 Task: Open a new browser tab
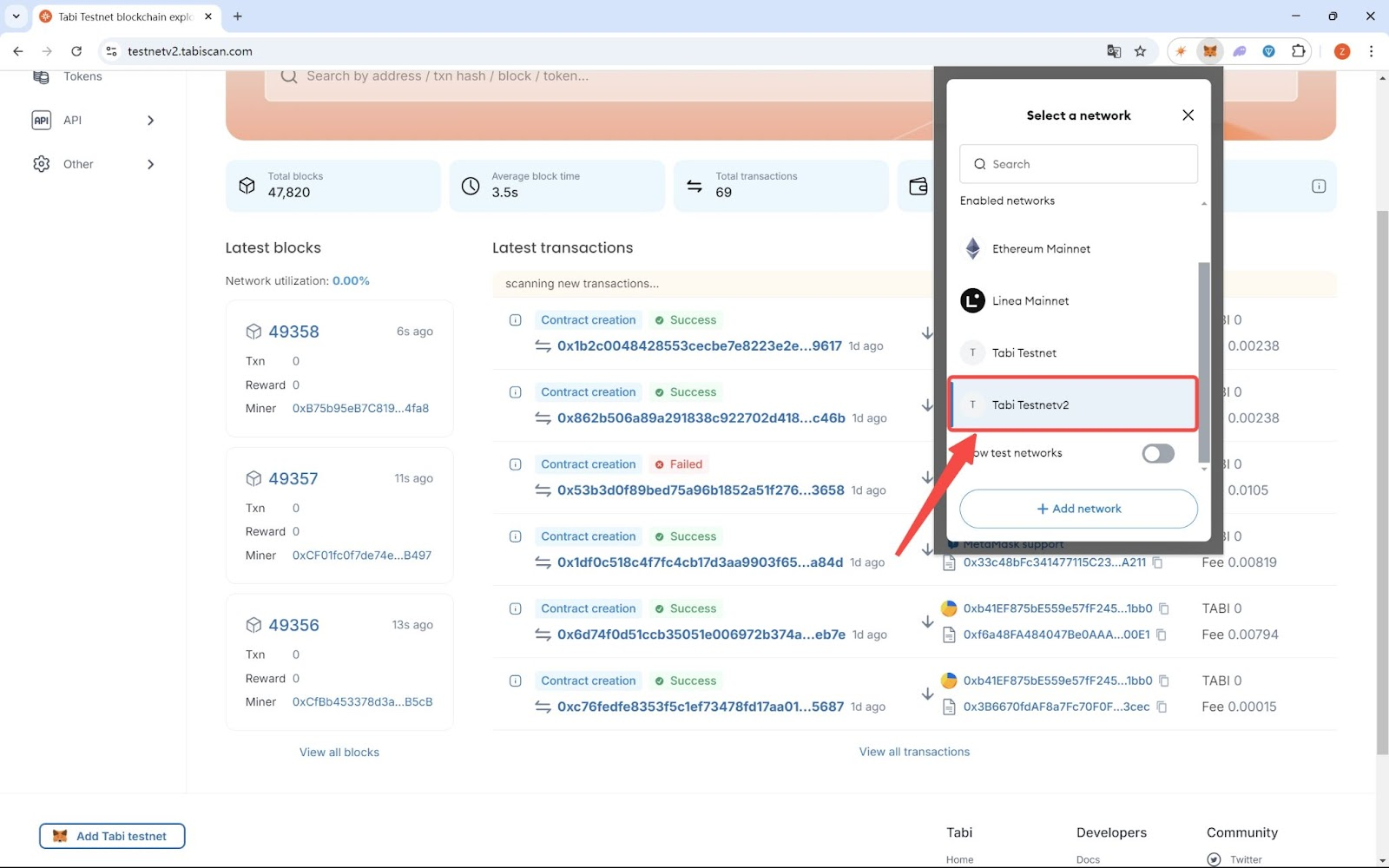pos(238,16)
